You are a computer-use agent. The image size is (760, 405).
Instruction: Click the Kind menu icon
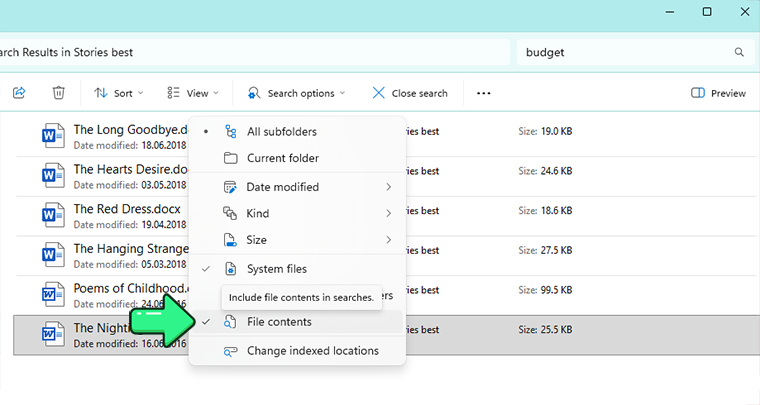click(230, 213)
